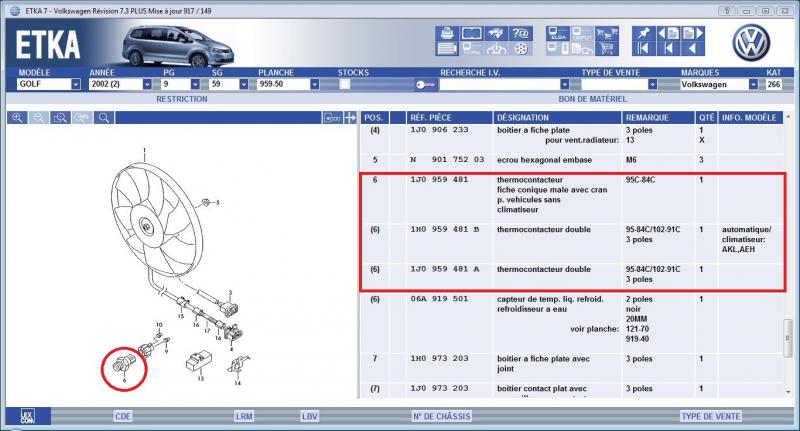Image resolution: width=800 pixels, height=431 pixels.
Task: Click the LexCom logo in bottom bar
Action: click(x=28, y=416)
